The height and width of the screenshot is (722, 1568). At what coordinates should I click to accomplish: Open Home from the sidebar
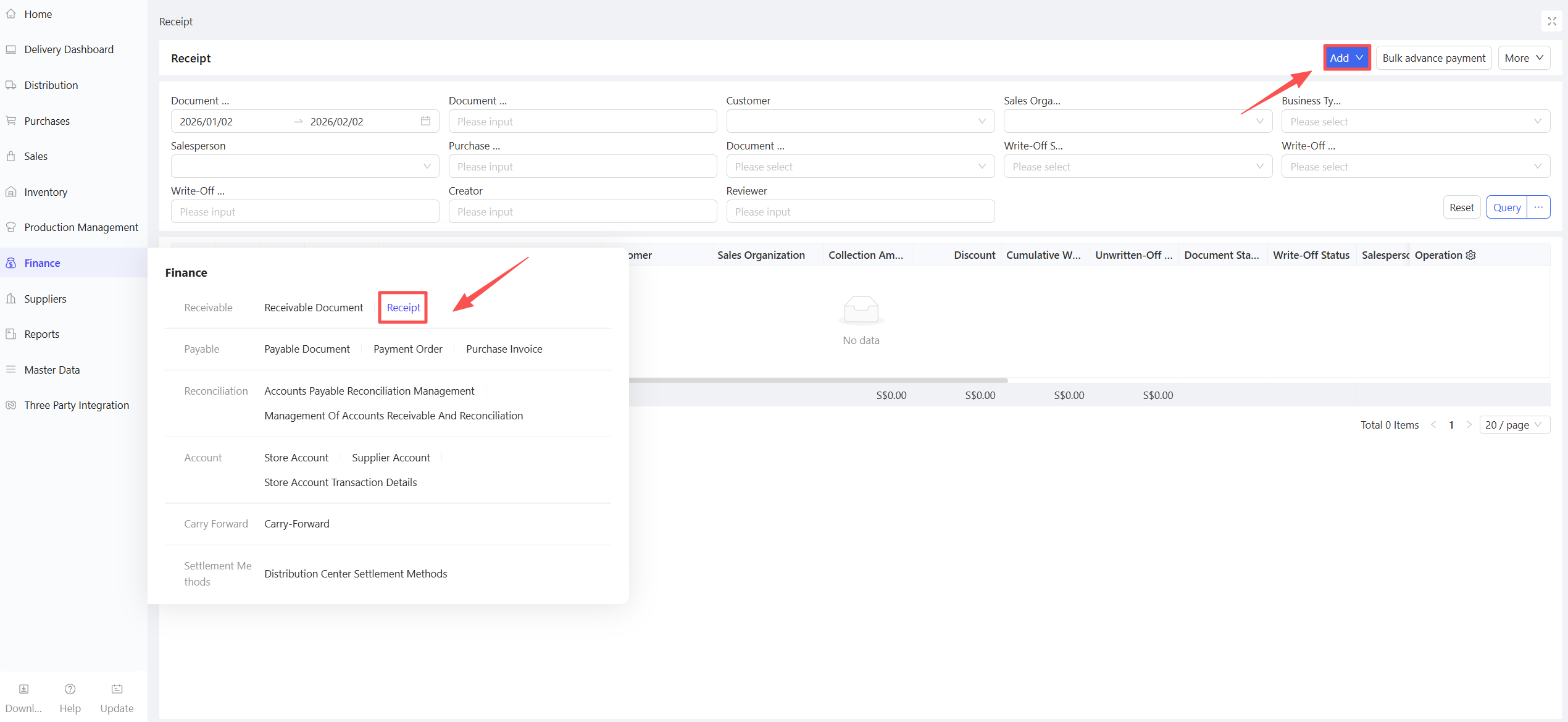pyautogui.click(x=38, y=14)
